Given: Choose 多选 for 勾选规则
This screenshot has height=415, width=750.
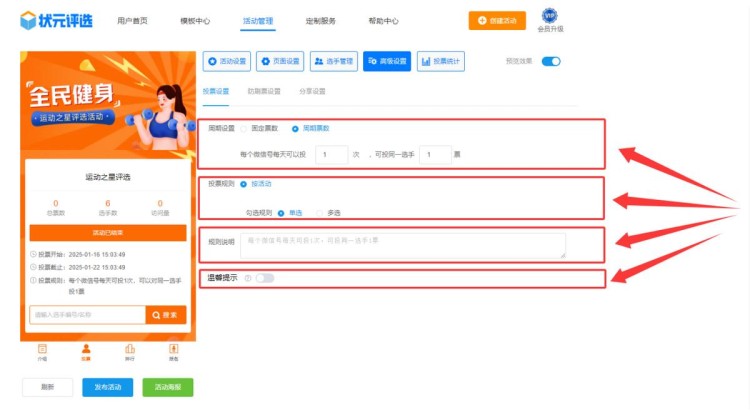Looking at the screenshot, I should tap(319, 212).
